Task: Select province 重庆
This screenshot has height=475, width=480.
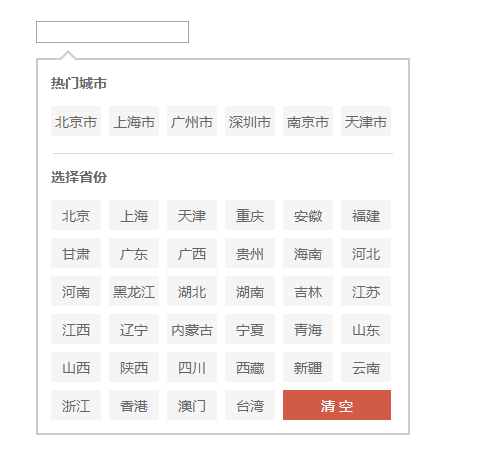Action: pyautogui.click(x=250, y=215)
